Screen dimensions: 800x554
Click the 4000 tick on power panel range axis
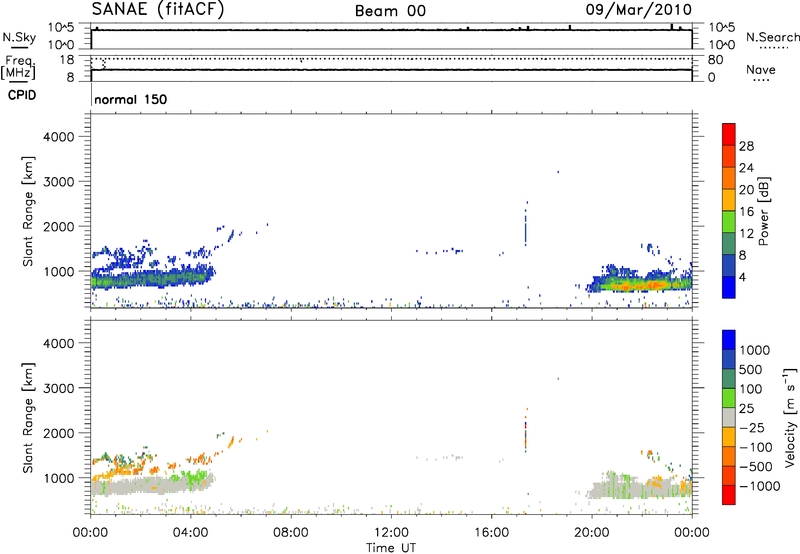(59, 137)
